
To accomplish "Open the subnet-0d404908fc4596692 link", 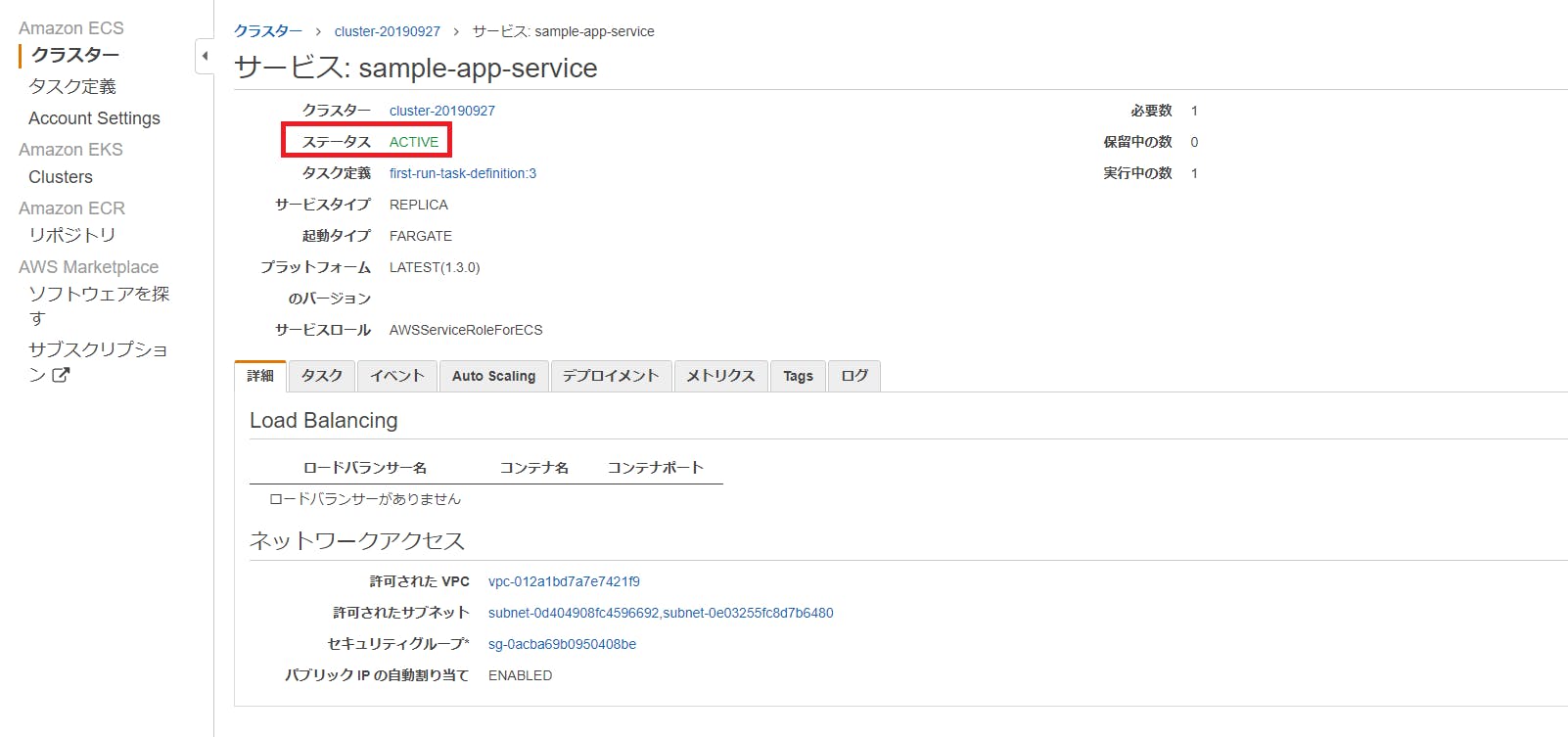I will 574,613.
